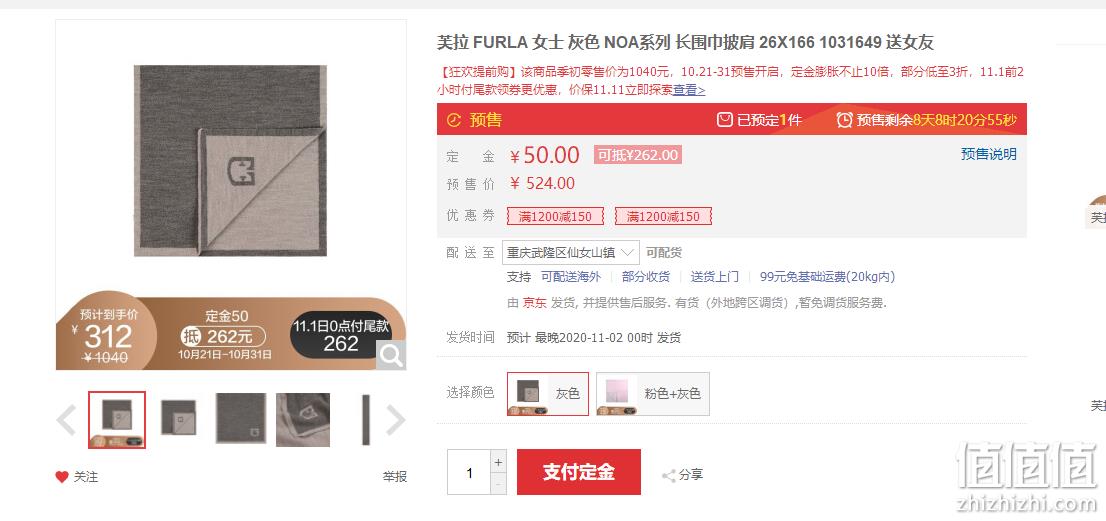Claim the second 满1200减150 coupon

click(x=663, y=216)
